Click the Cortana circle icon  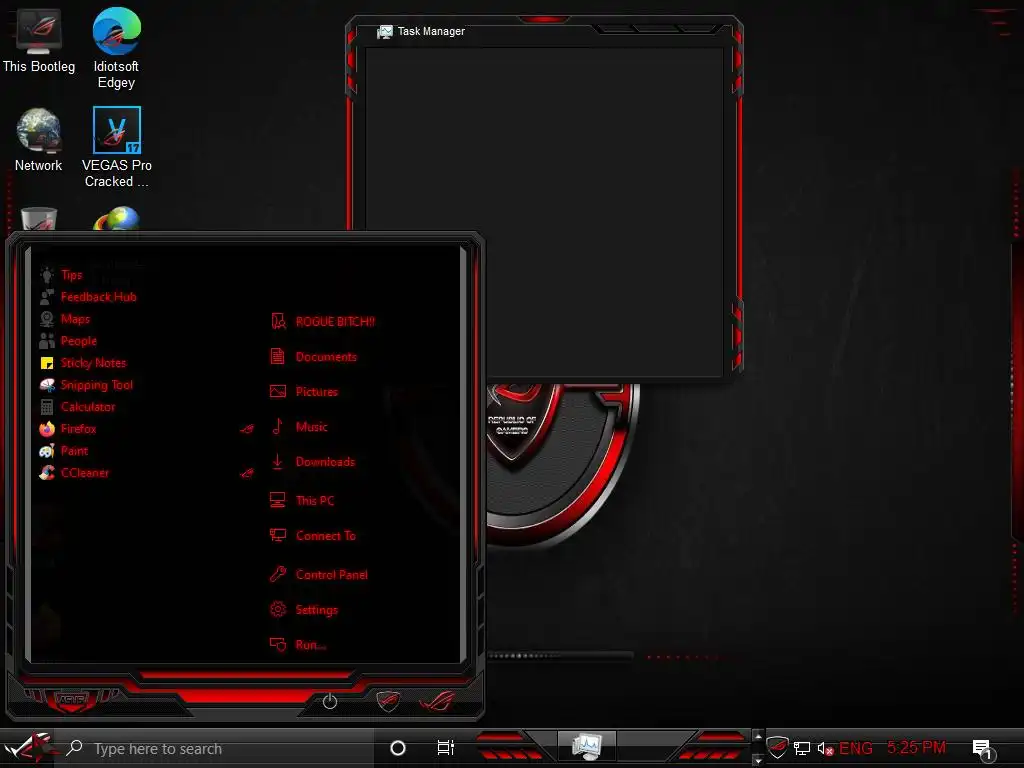pos(398,748)
